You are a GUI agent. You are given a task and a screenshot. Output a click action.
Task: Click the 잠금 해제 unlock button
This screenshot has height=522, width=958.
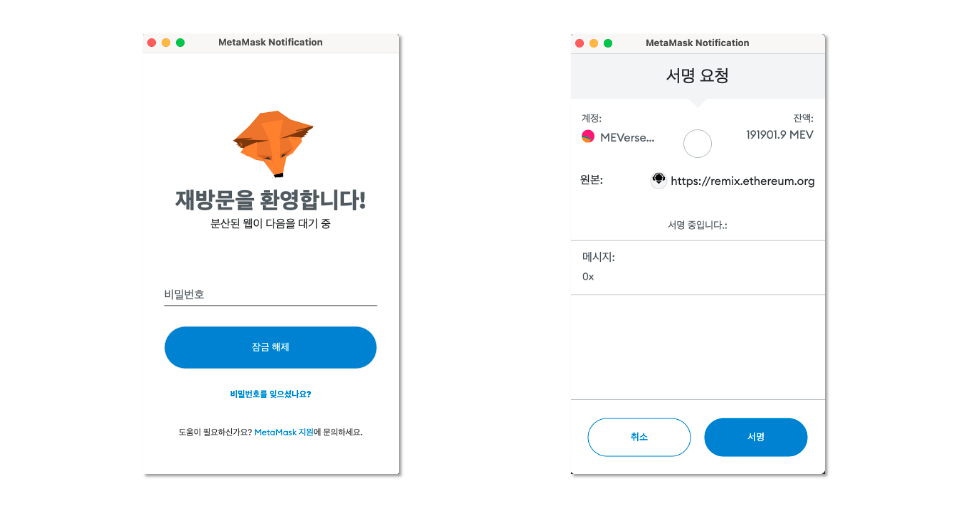[270, 347]
